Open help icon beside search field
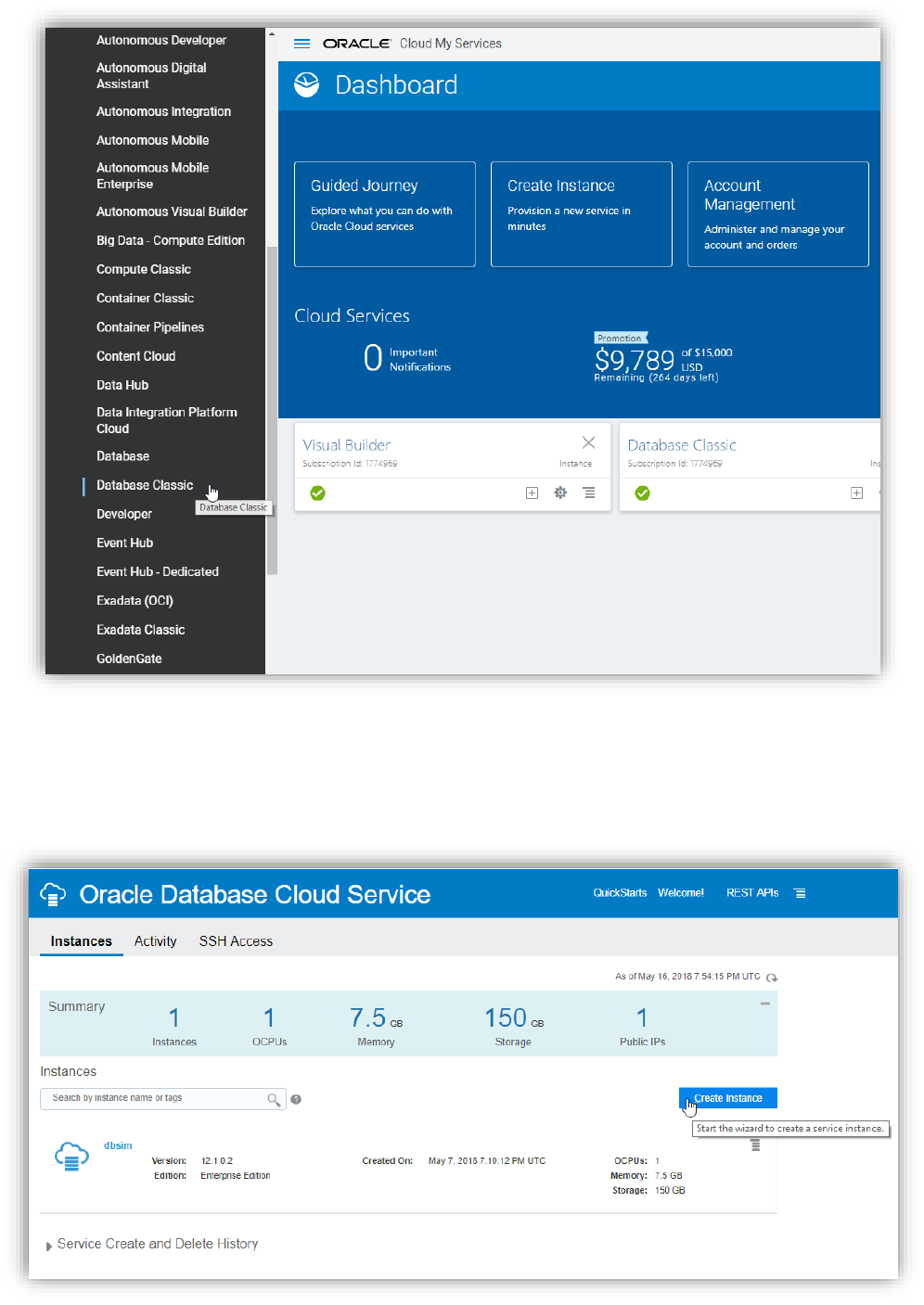 [296, 1099]
